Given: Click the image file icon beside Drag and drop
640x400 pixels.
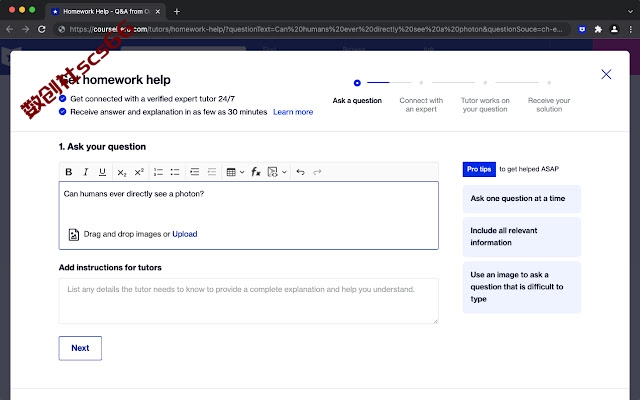Looking at the screenshot, I should [x=73, y=234].
